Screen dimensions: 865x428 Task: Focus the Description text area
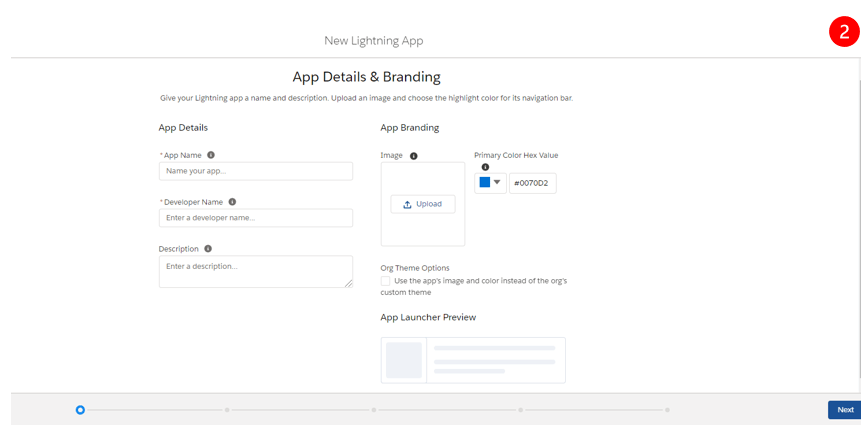pos(256,271)
